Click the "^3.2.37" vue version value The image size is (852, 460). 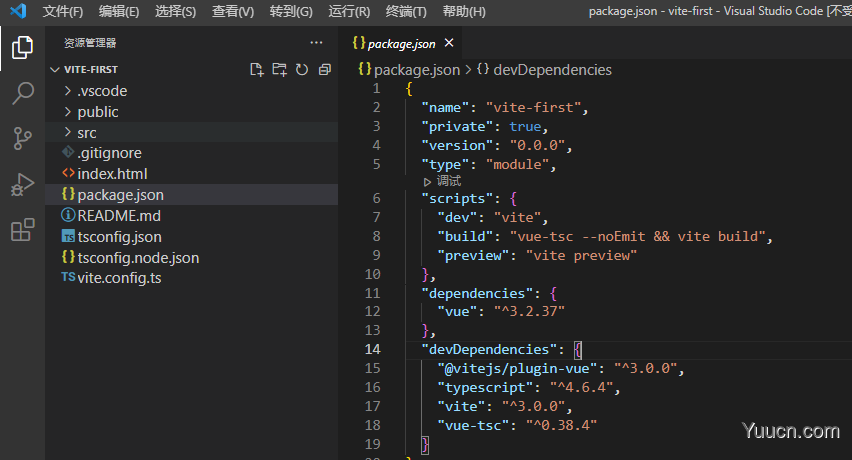click(529, 311)
